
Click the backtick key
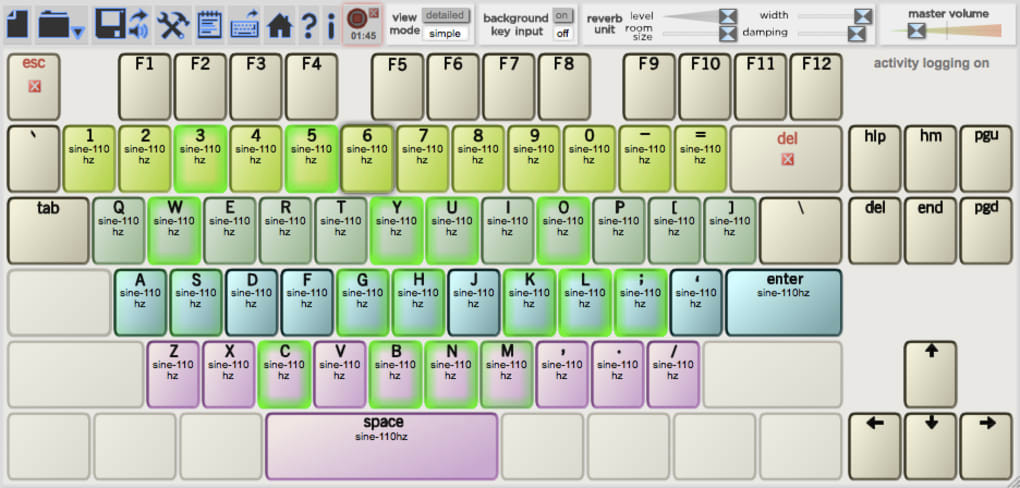point(33,159)
